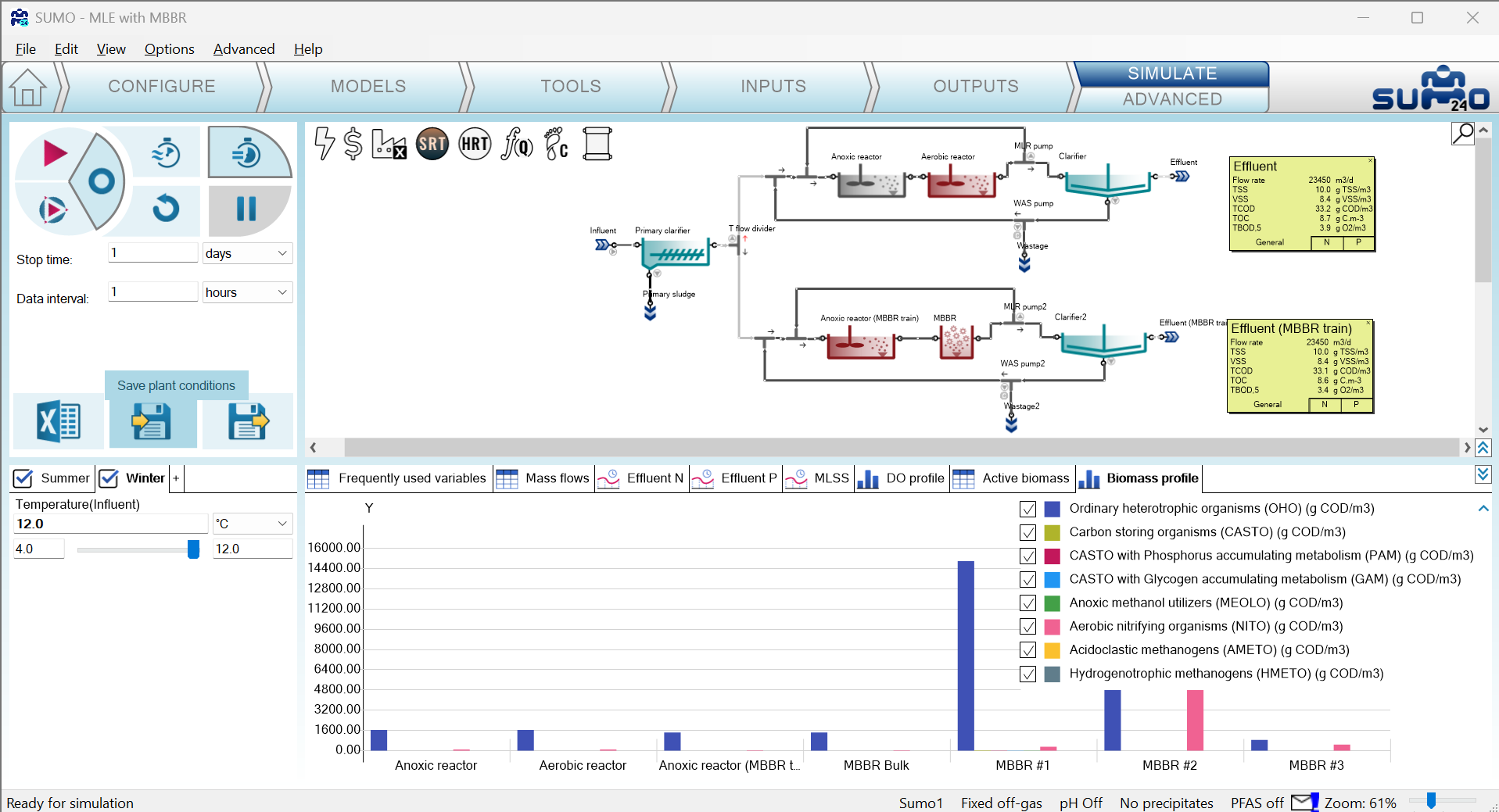Pause the simulation
Image resolution: width=1499 pixels, height=812 pixels.
pos(246,209)
